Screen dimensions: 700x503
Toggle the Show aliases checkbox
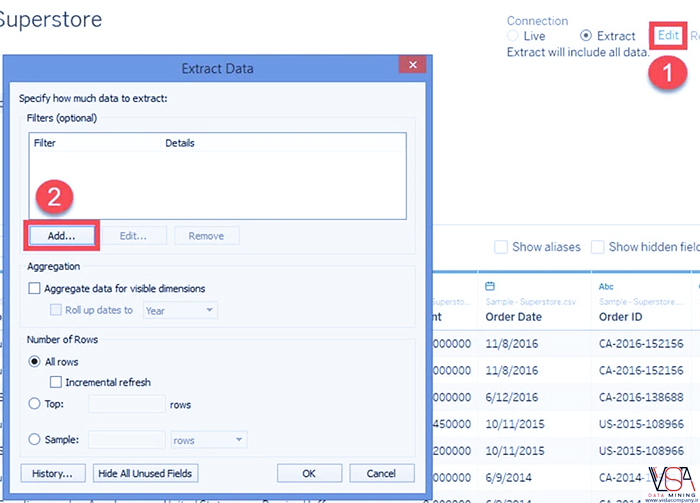point(502,247)
